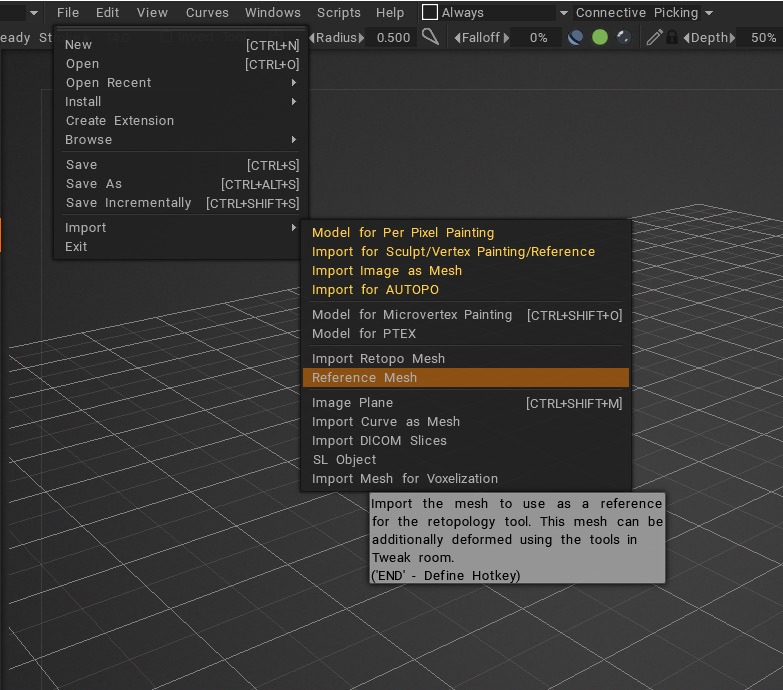
Task: Select Image Plane entry
Action: [x=465, y=402]
